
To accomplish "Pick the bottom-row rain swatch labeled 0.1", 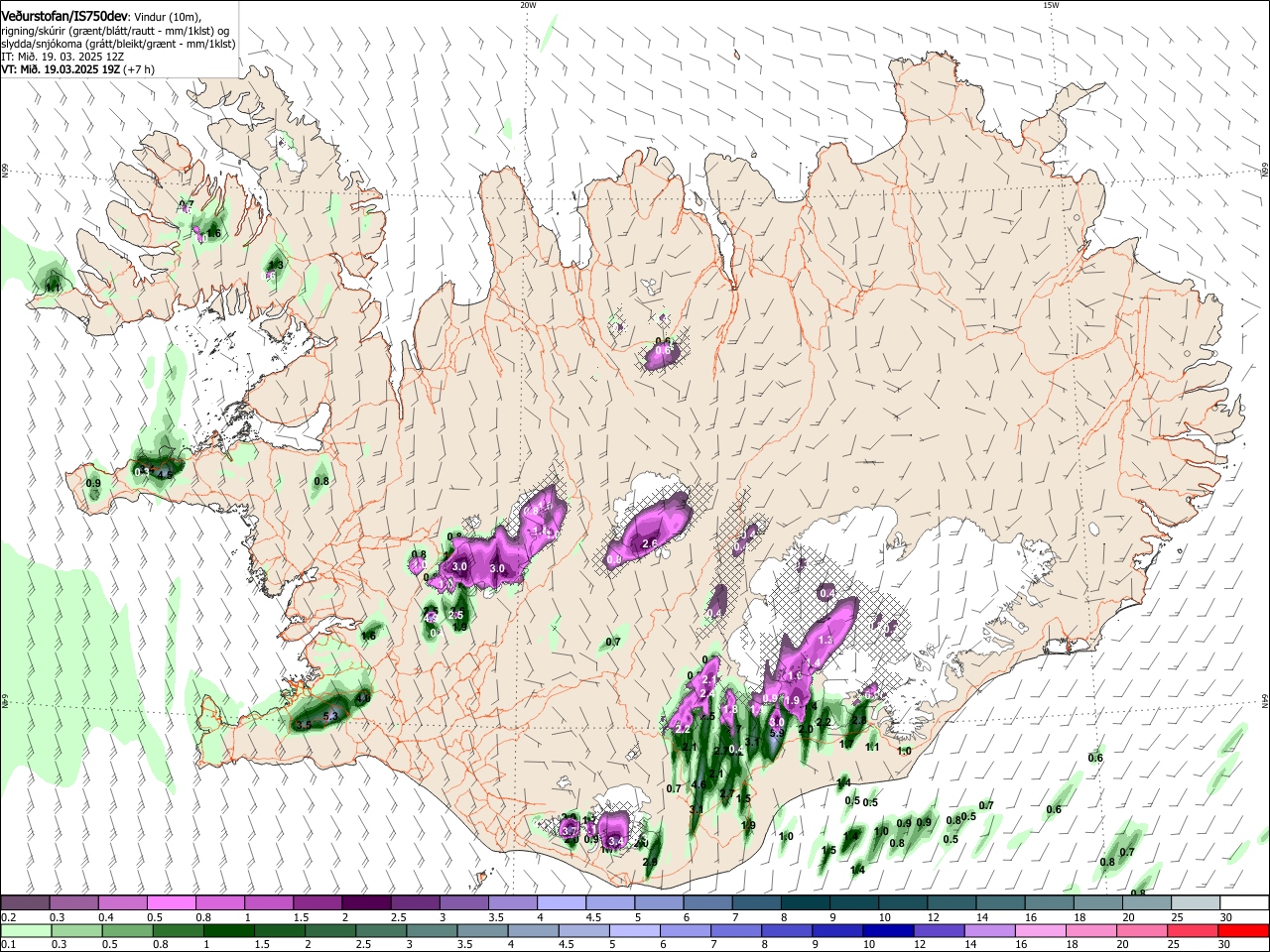I will [x=25, y=931].
